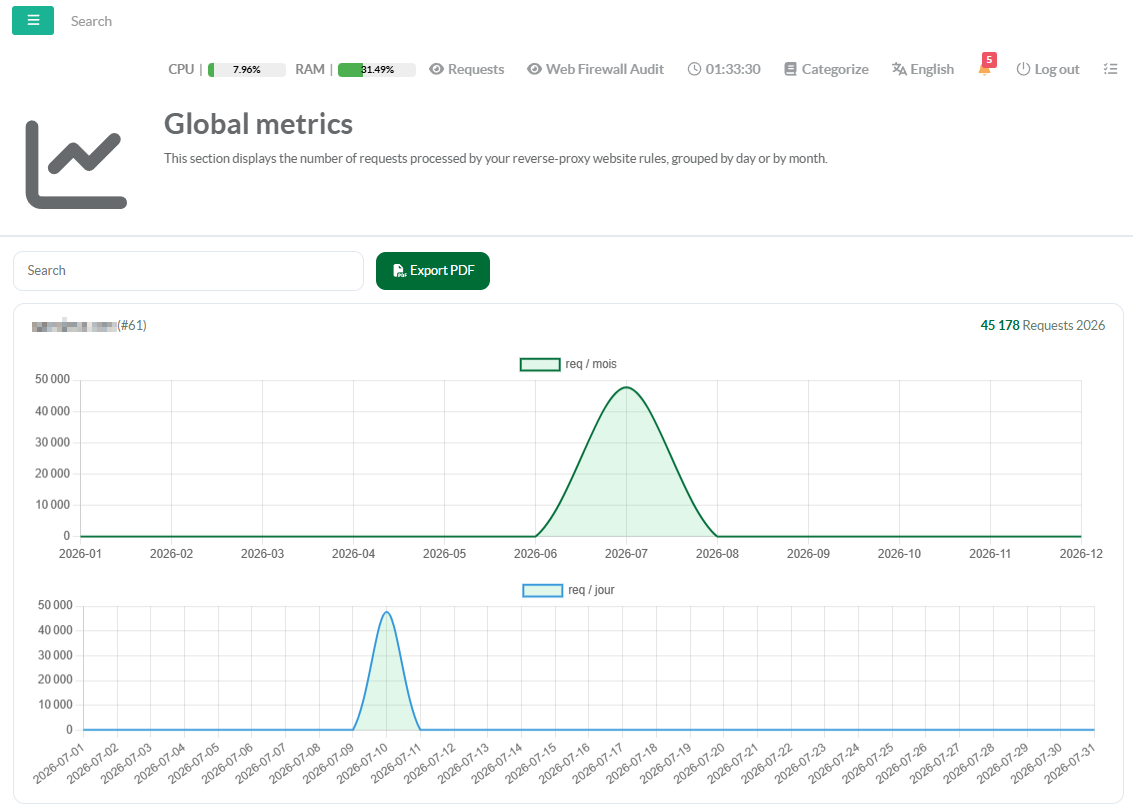Toggle the req / jour legend entry
This screenshot has width=1133, height=811.
(x=568, y=590)
